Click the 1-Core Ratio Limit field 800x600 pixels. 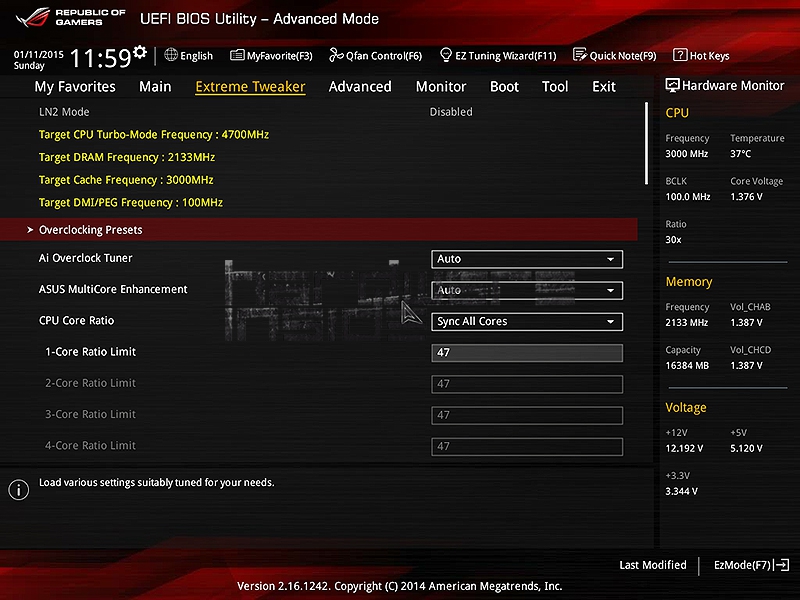527,353
